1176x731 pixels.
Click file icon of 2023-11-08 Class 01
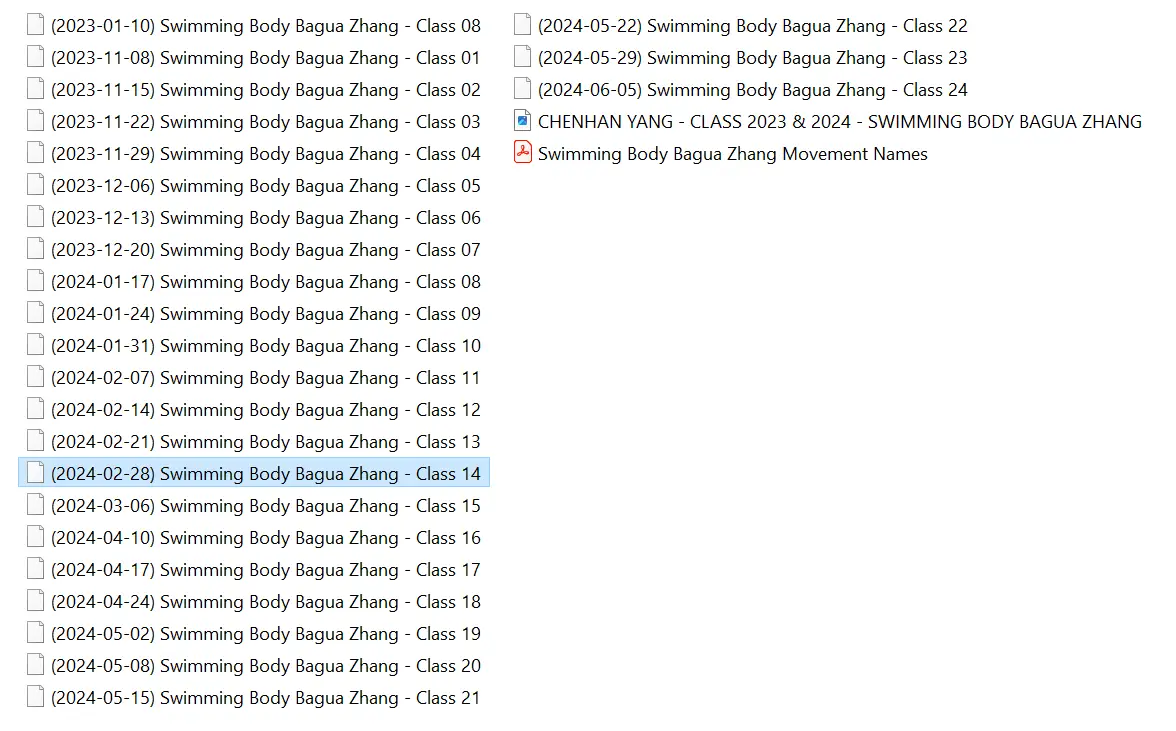tap(35, 58)
